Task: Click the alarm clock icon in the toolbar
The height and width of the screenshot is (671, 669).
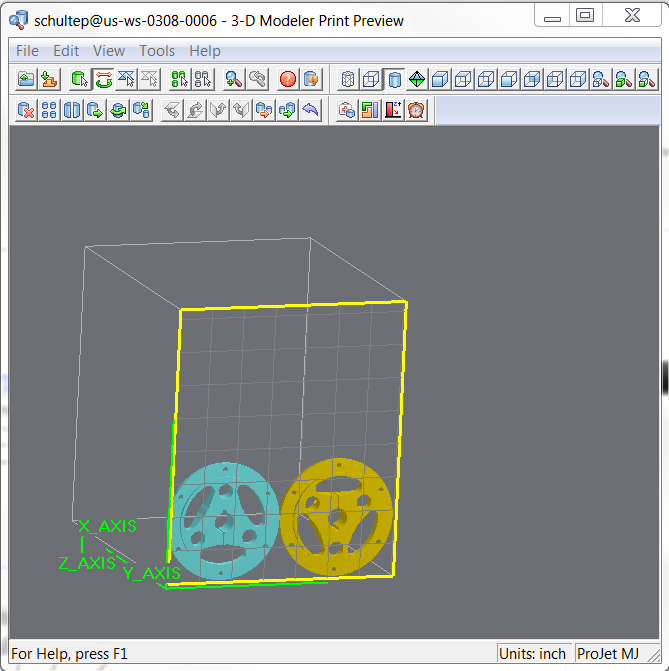Action: click(x=416, y=110)
